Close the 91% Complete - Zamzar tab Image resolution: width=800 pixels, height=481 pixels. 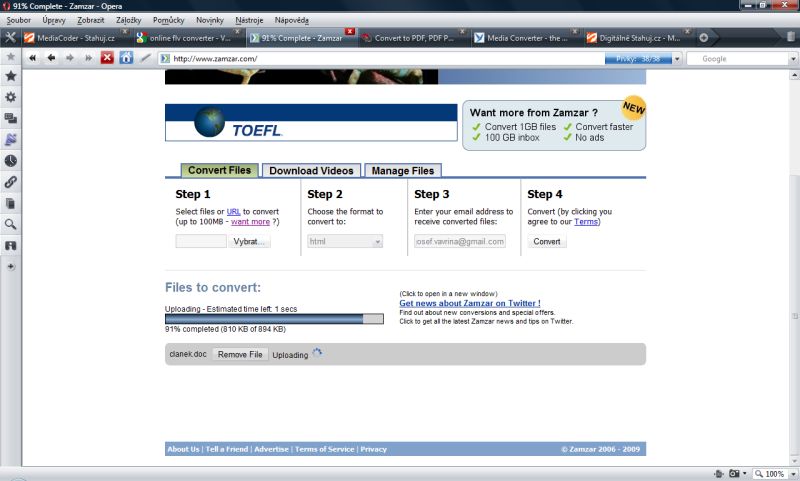pos(349,32)
